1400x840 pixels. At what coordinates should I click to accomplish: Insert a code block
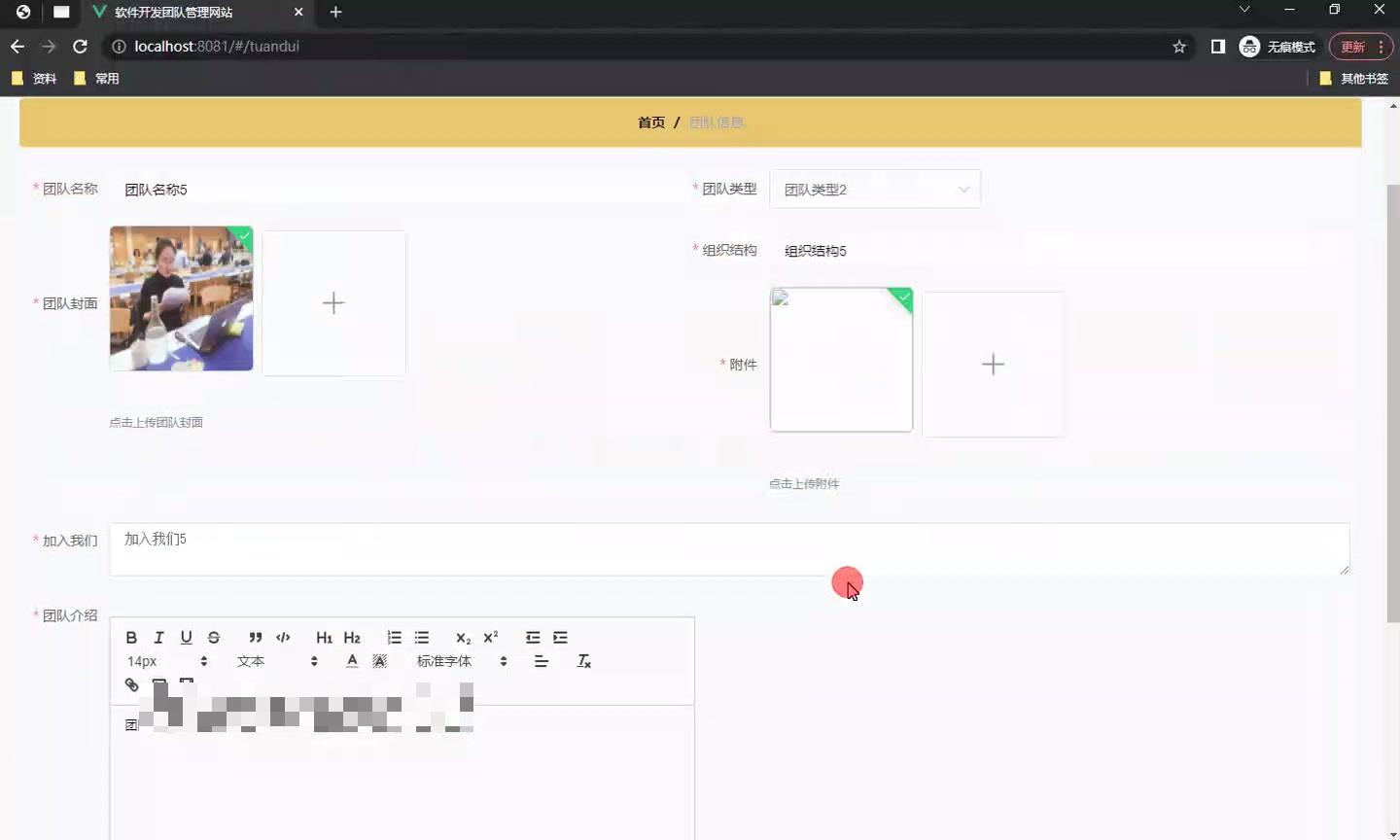(283, 638)
